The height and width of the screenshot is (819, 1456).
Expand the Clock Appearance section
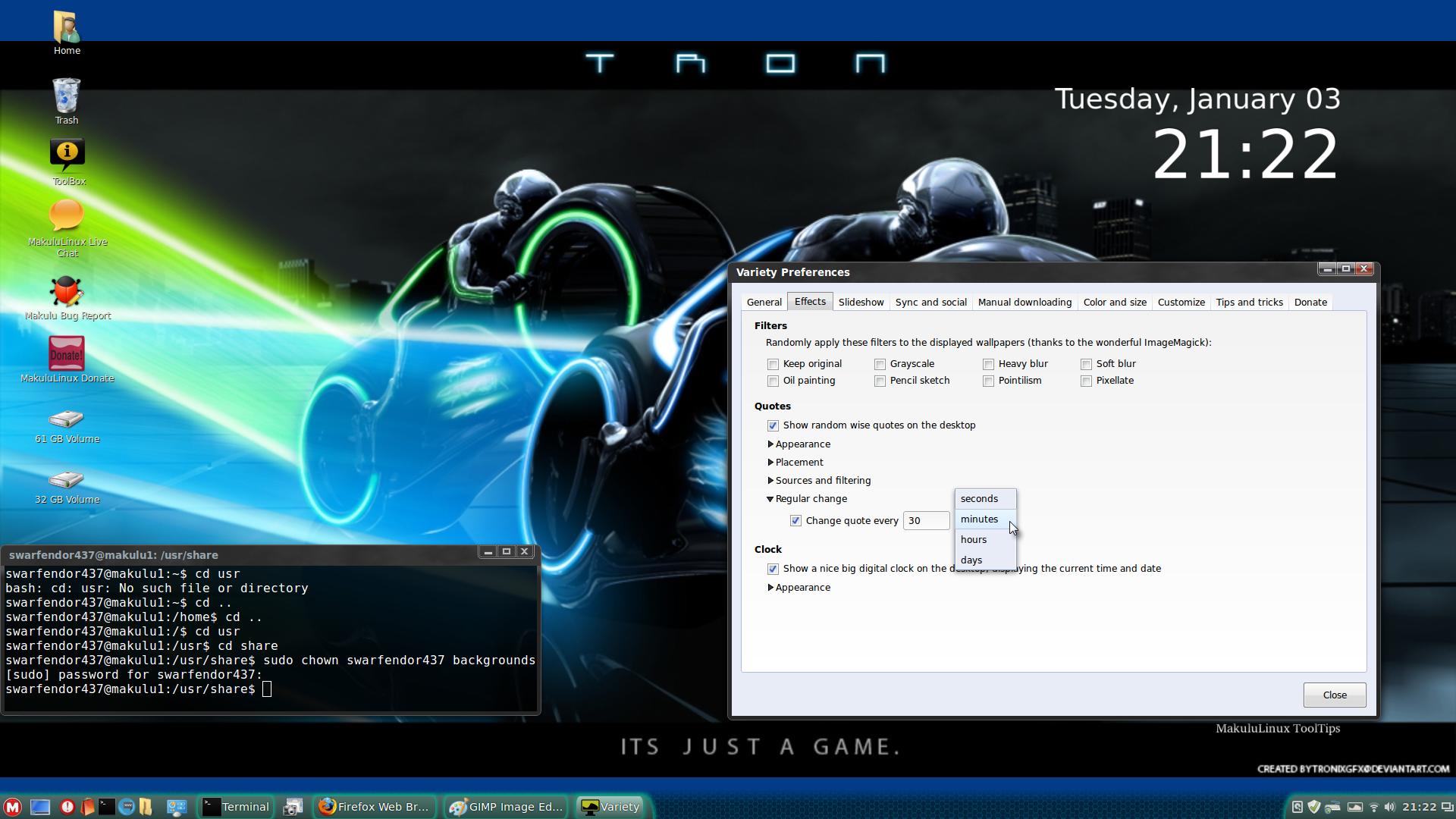pos(799,588)
